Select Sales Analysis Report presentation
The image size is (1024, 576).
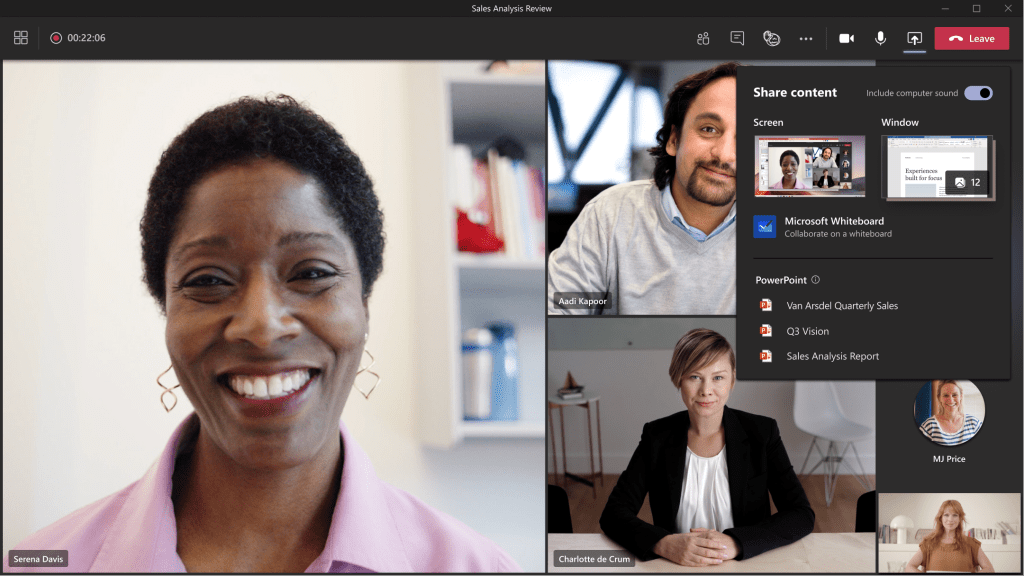tap(832, 356)
